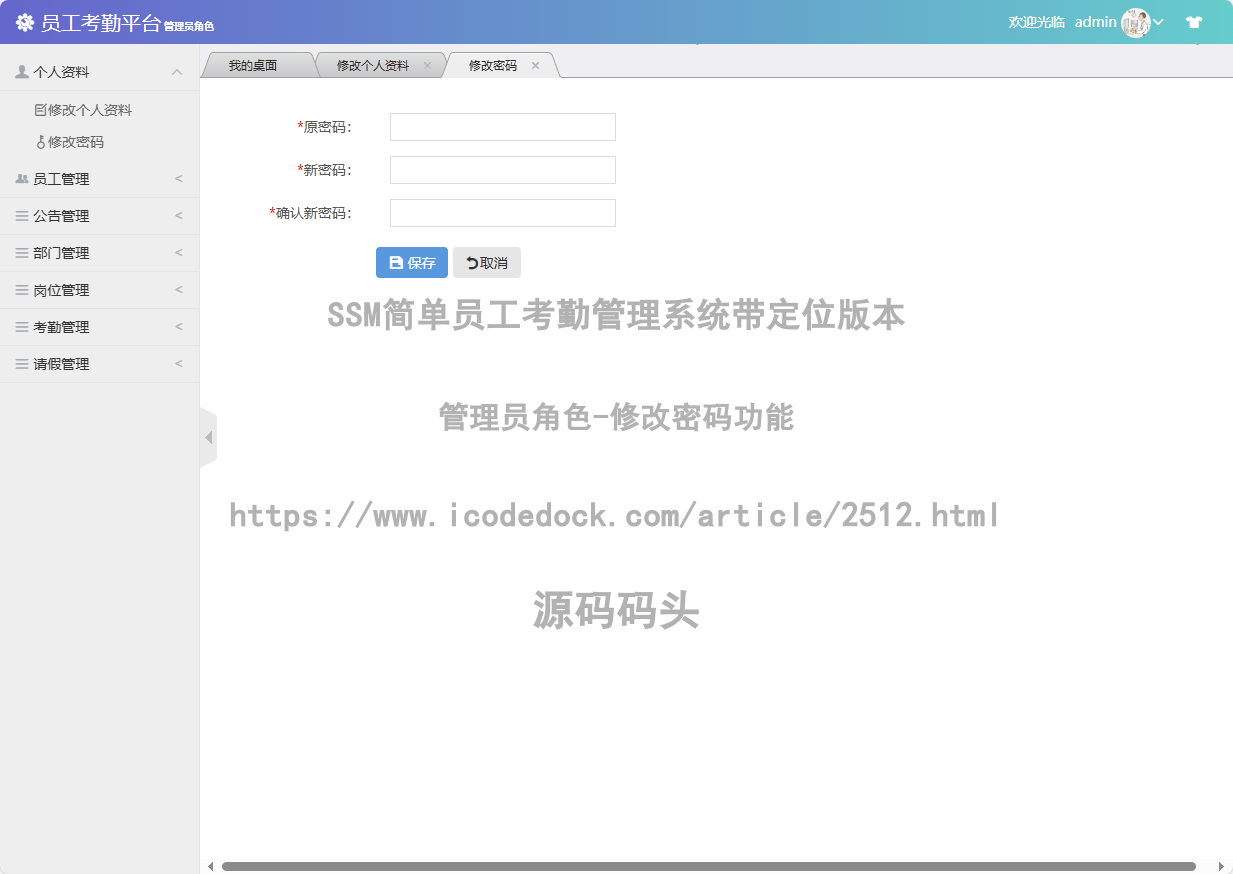Switch to the 修改个人资料 tab
The height and width of the screenshot is (874, 1233).
point(373,65)
